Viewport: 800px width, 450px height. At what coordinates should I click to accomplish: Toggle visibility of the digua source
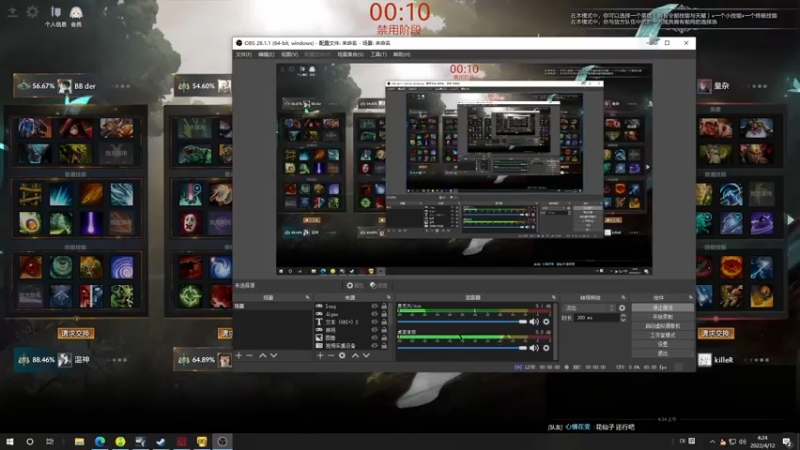374,314
